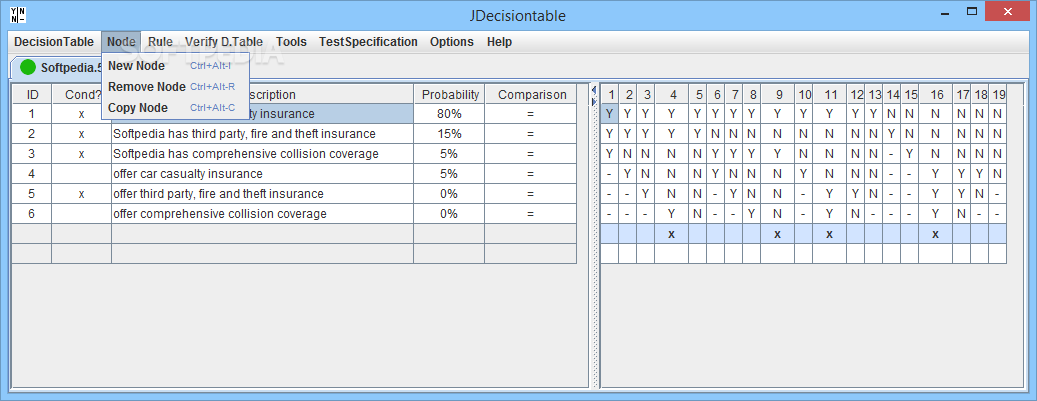Click the Probability column header

(450, 95)
